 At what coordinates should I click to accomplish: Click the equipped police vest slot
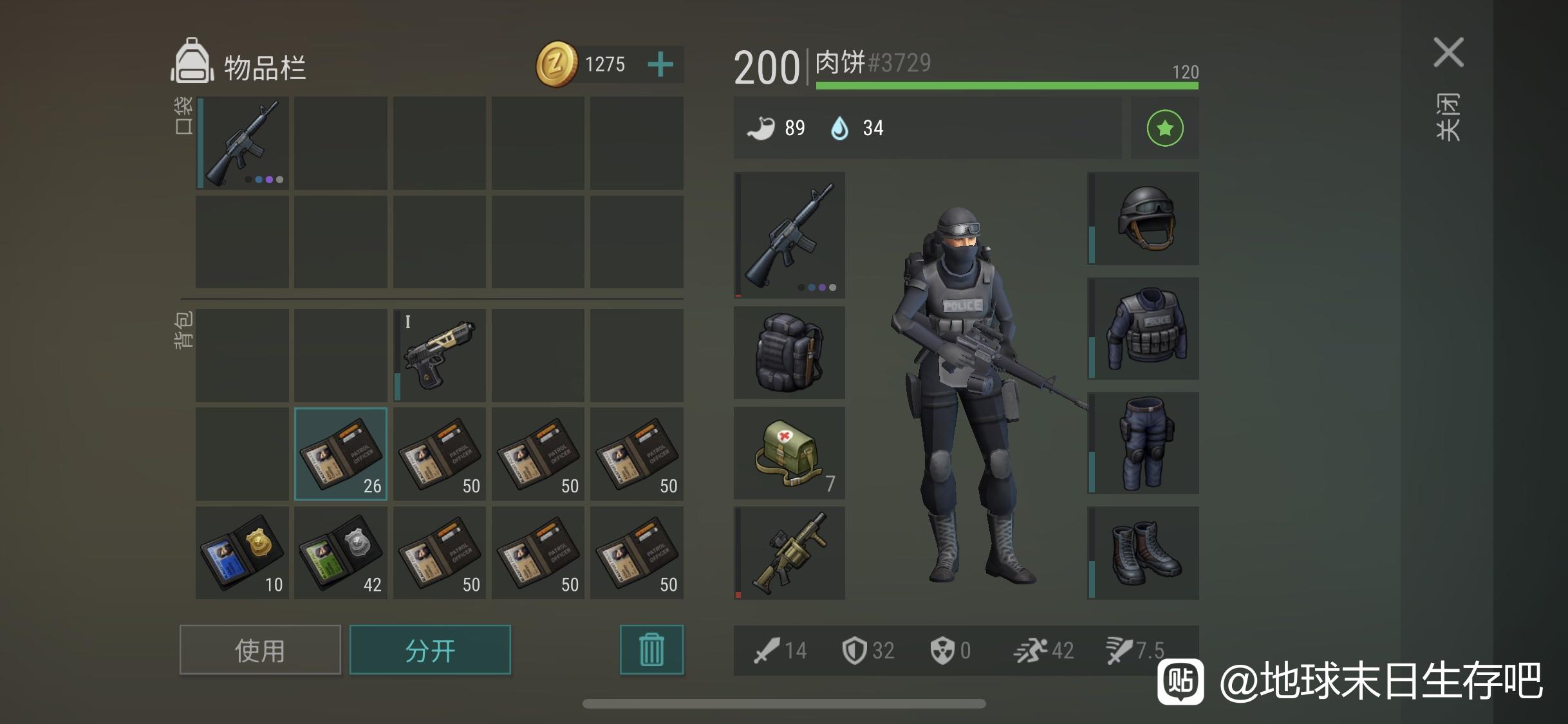(x=1143, y=328)
